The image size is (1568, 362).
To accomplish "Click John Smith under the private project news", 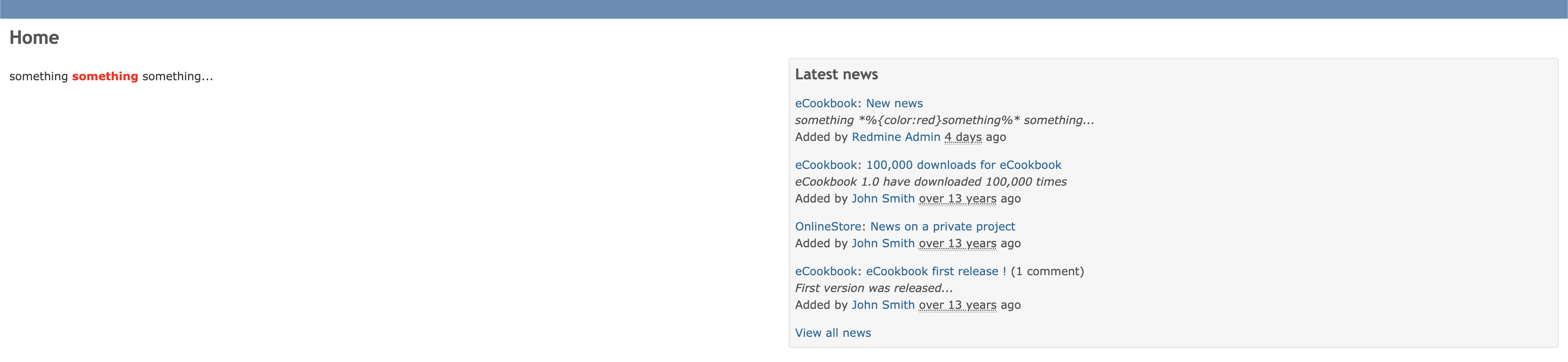I will click(x=882, y=244).
